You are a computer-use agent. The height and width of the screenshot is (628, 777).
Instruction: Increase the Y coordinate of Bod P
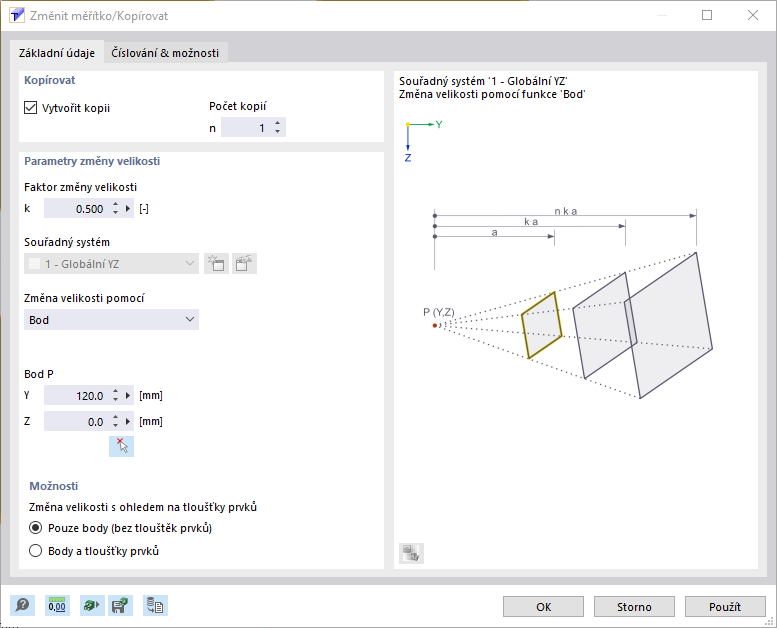[115, 391]
